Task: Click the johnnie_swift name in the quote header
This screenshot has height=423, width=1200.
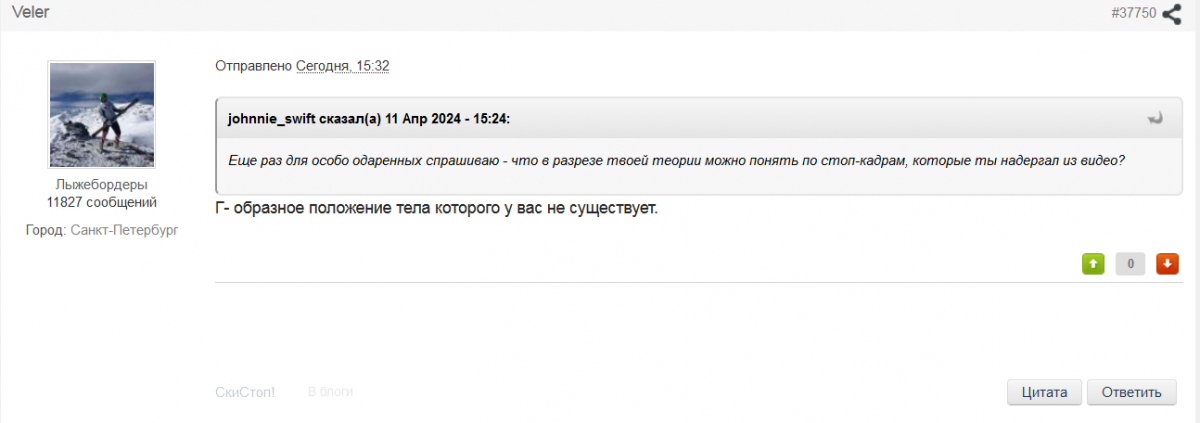Action: (272, 118)
